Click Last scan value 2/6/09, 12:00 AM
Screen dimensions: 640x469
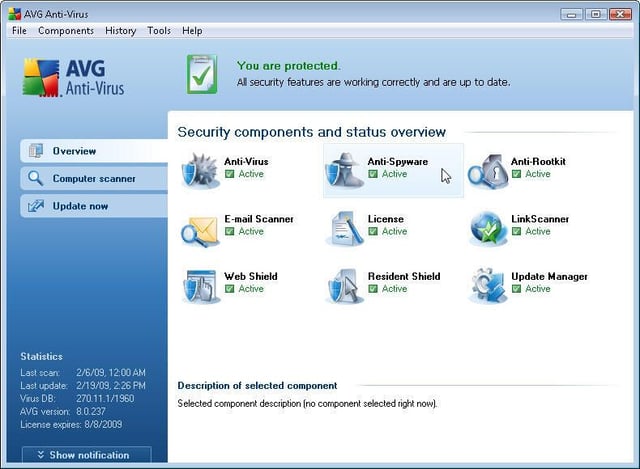111,373
